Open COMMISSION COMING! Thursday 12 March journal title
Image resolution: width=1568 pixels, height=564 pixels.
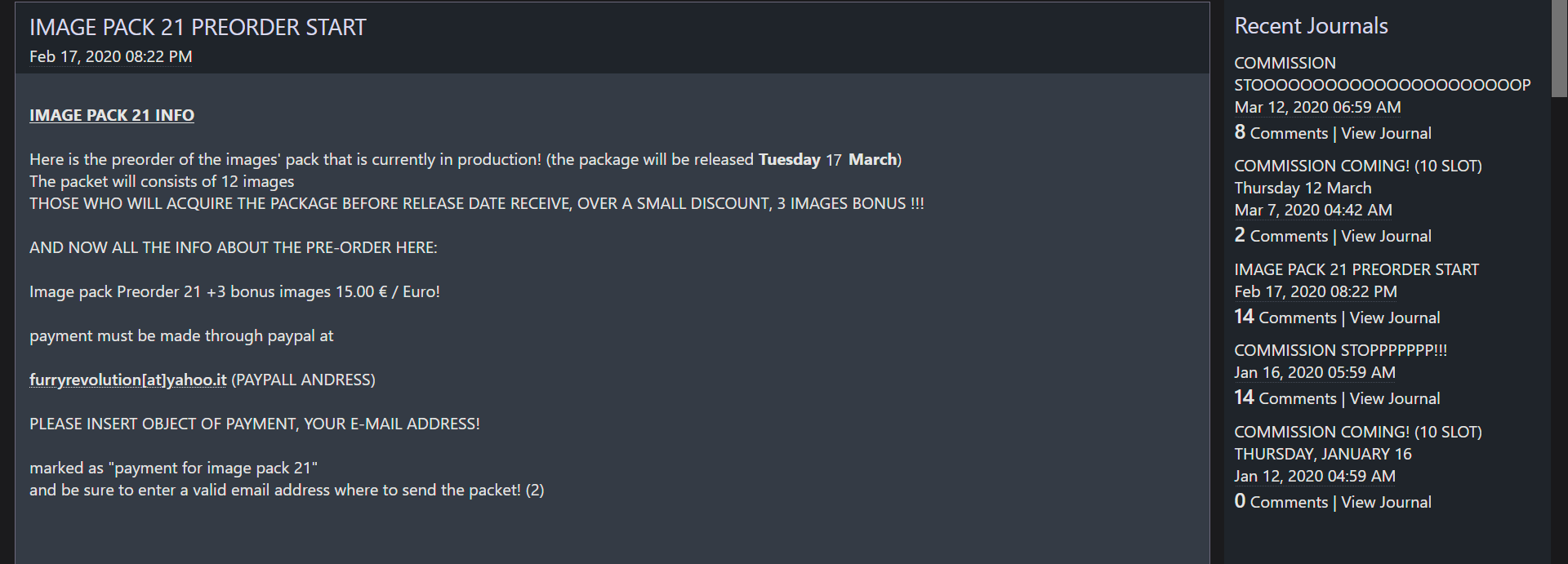pyautogui.click(x=1358, y=176)
